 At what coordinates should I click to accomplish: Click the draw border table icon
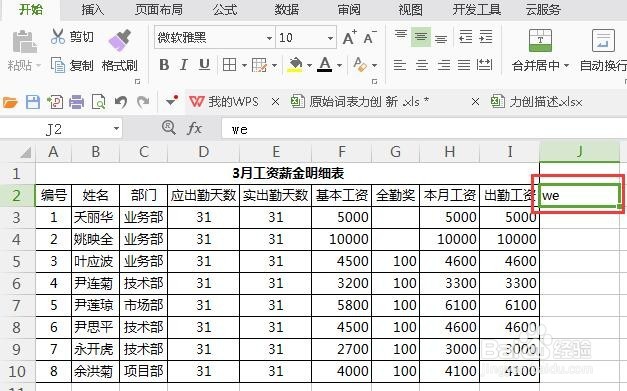(259, 65)
